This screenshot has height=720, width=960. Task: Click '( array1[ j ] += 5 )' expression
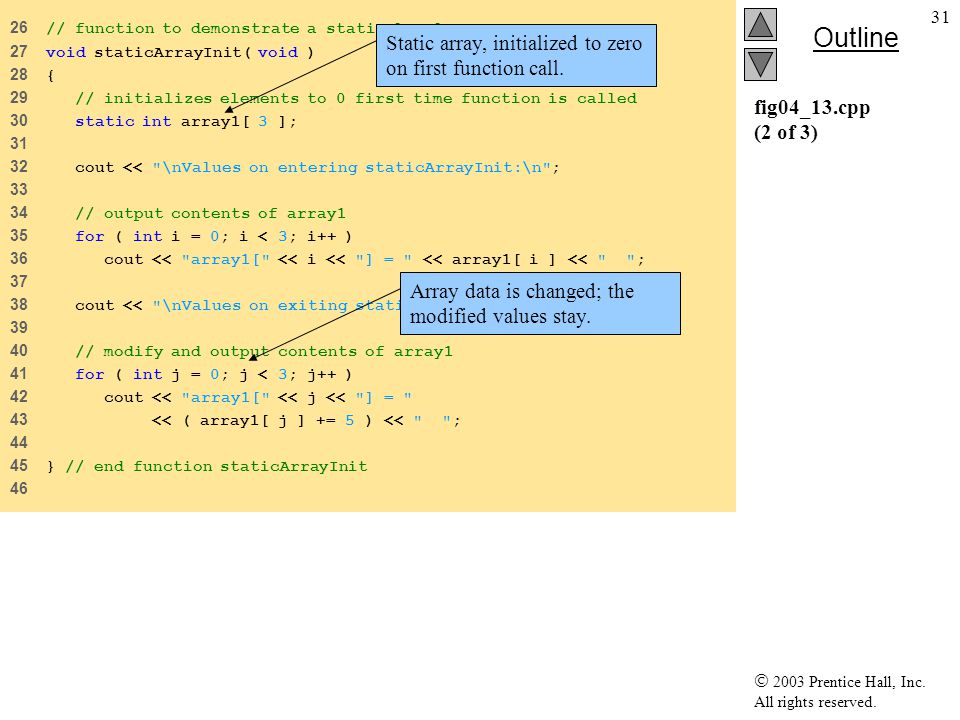click(277, 421)
